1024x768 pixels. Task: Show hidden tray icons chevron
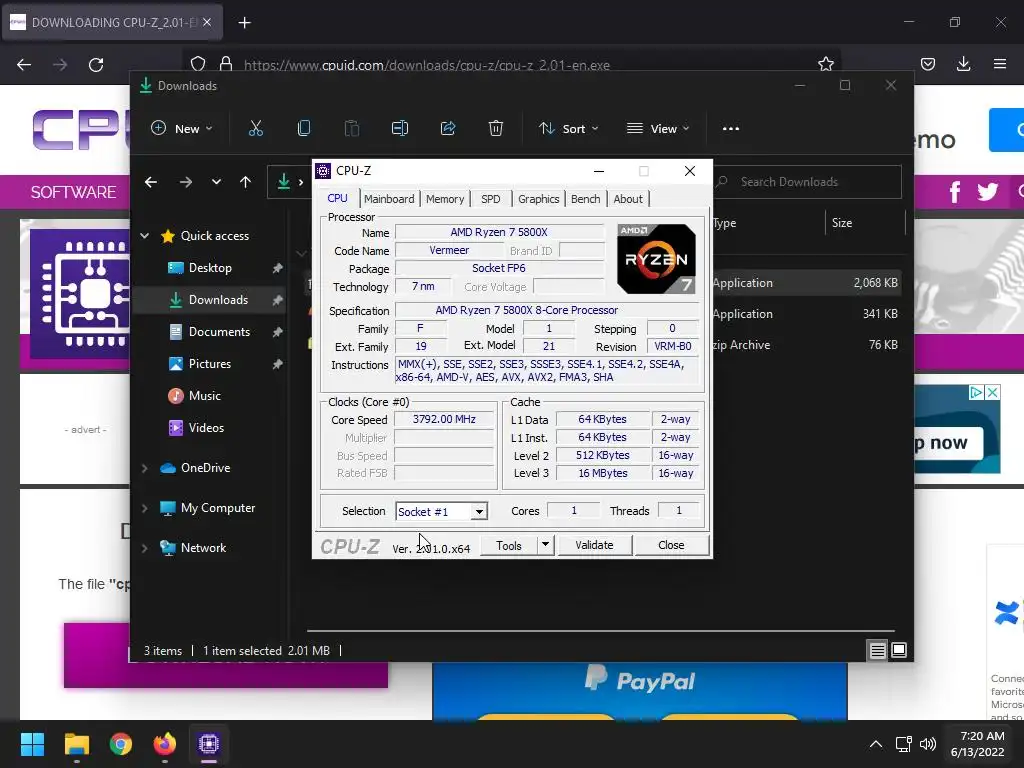[x=876, y=744]
